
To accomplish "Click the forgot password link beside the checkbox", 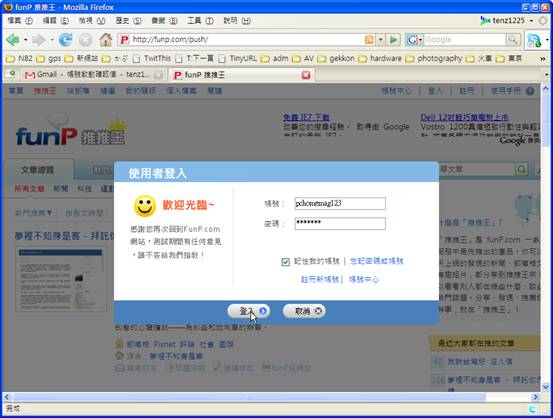I will [377, 261].
